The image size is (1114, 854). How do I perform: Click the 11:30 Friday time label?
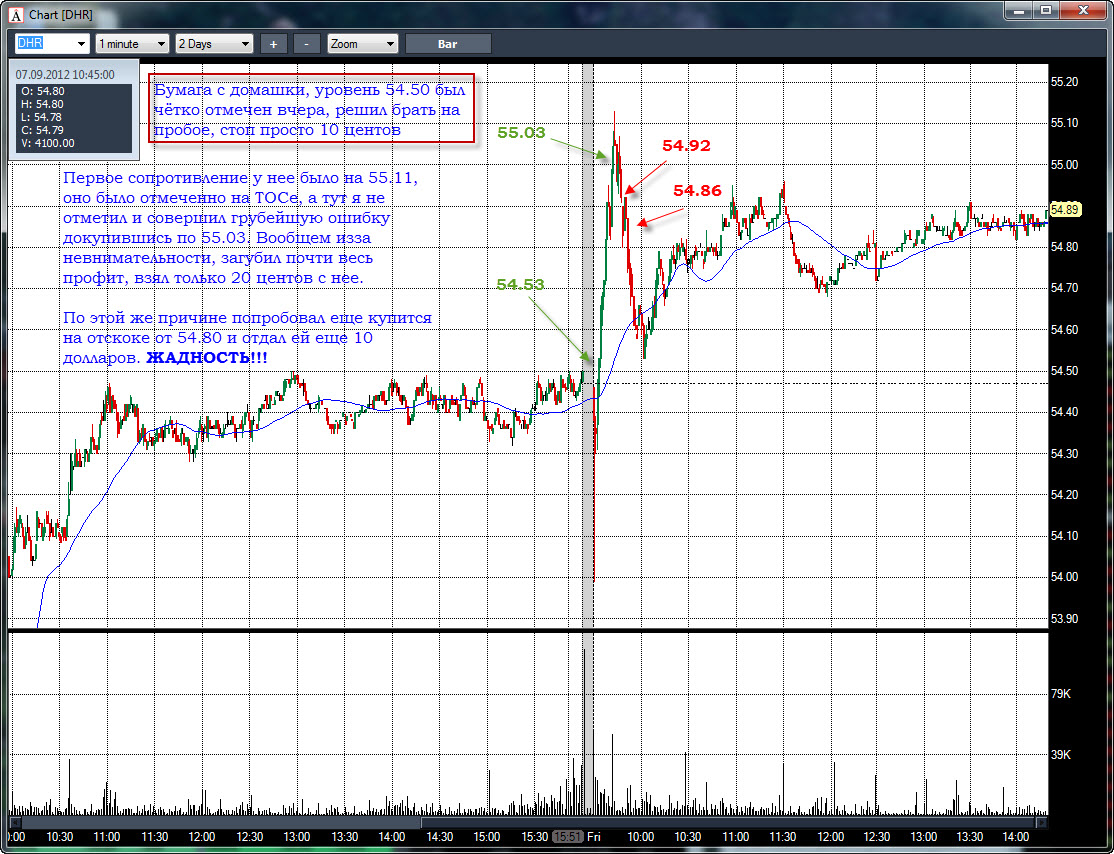click(x=782, y=837)
